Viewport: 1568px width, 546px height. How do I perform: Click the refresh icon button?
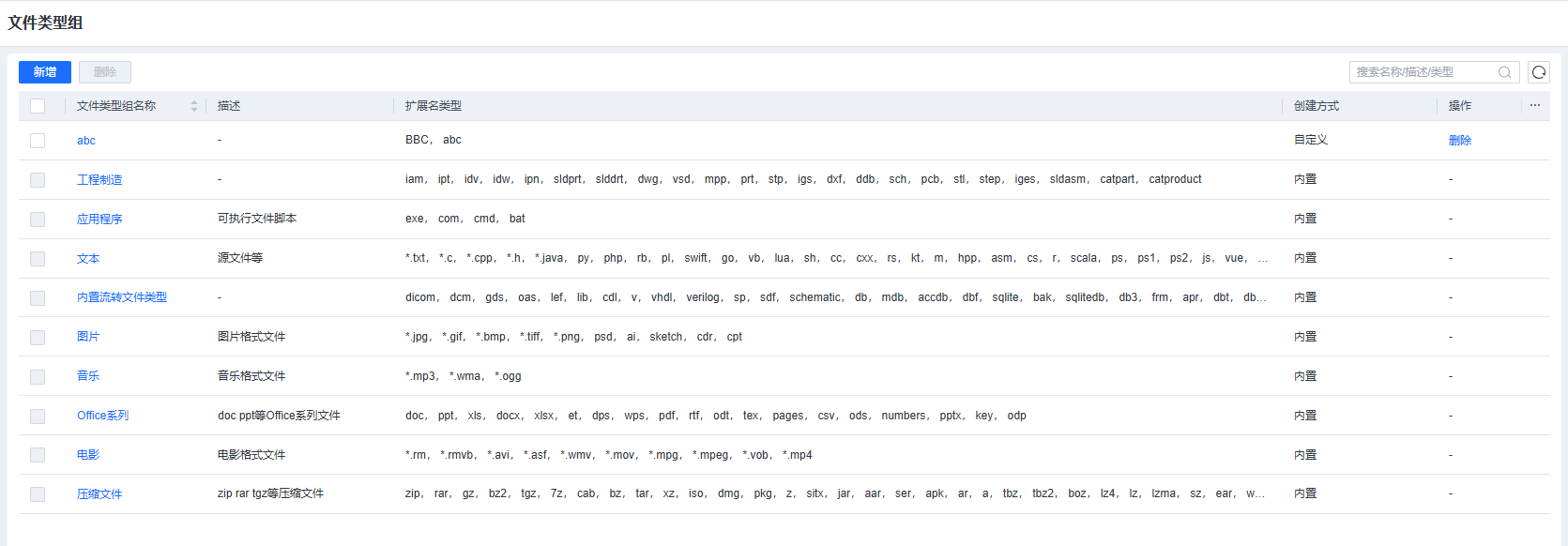click(x=1539, y=72)
